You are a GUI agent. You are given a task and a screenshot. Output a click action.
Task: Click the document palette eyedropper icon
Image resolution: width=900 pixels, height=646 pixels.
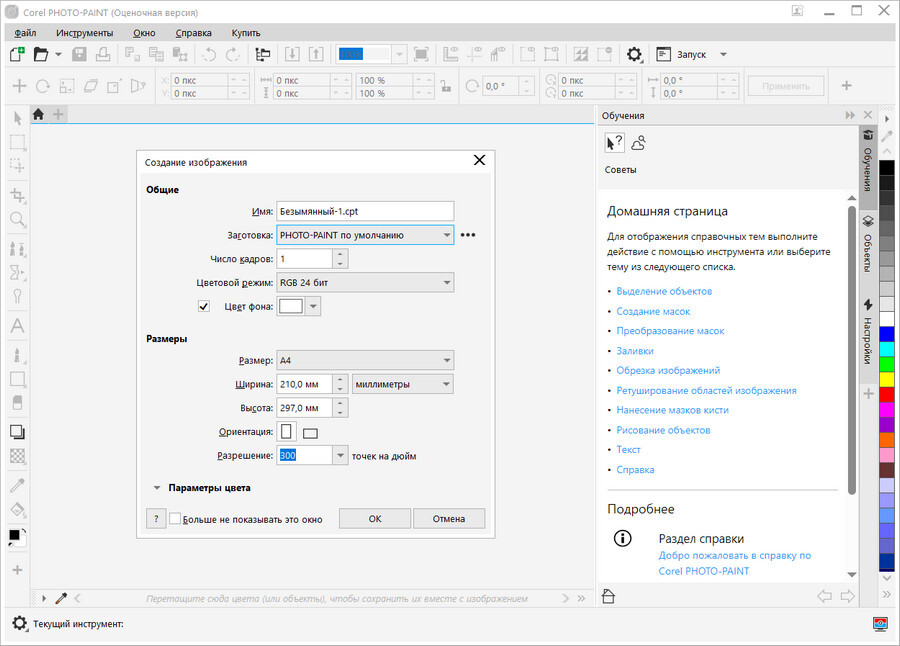coord(61,598)
